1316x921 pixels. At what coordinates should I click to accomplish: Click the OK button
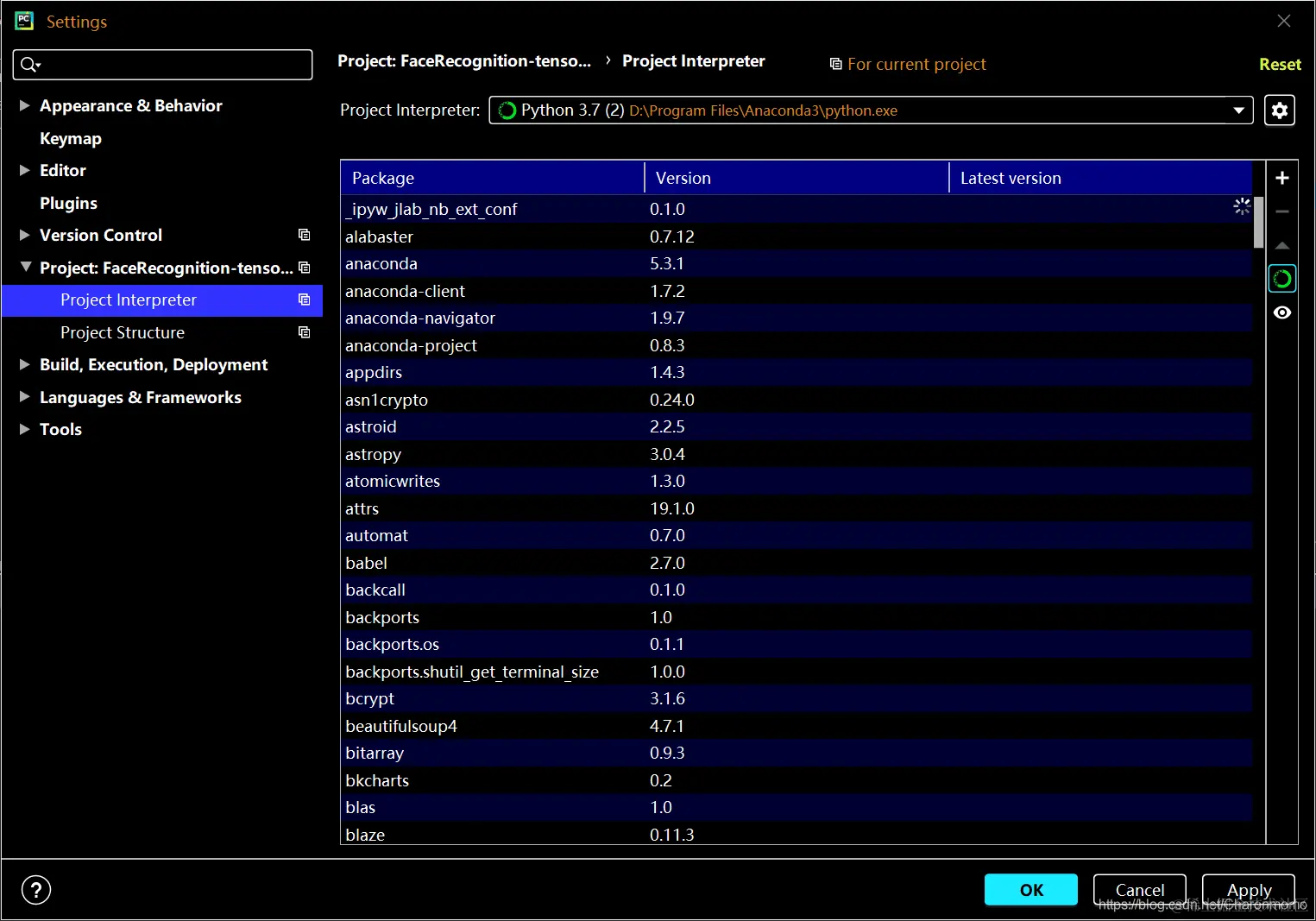[1031, 890]
